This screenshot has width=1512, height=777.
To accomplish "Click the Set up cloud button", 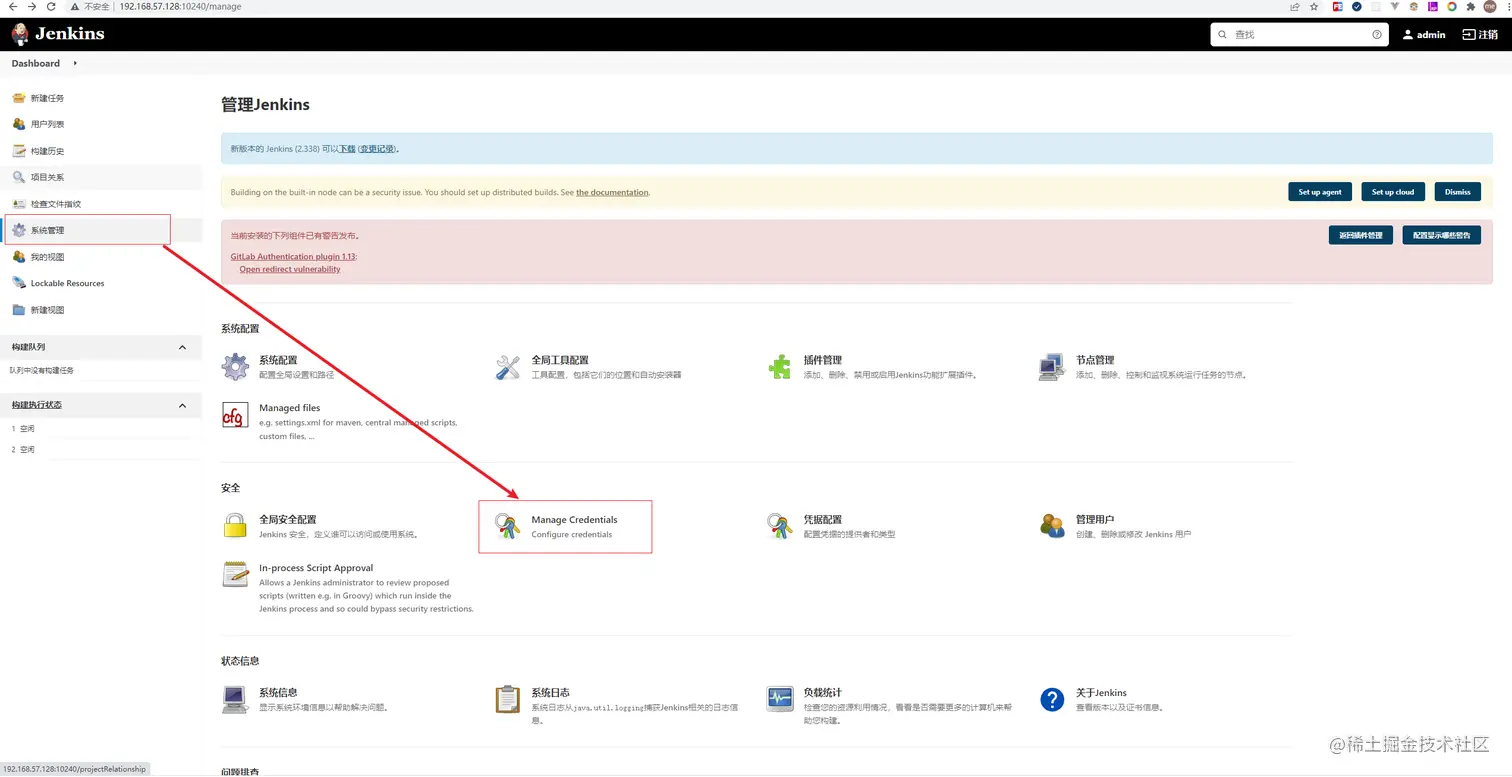I will tap(1393, 192).
